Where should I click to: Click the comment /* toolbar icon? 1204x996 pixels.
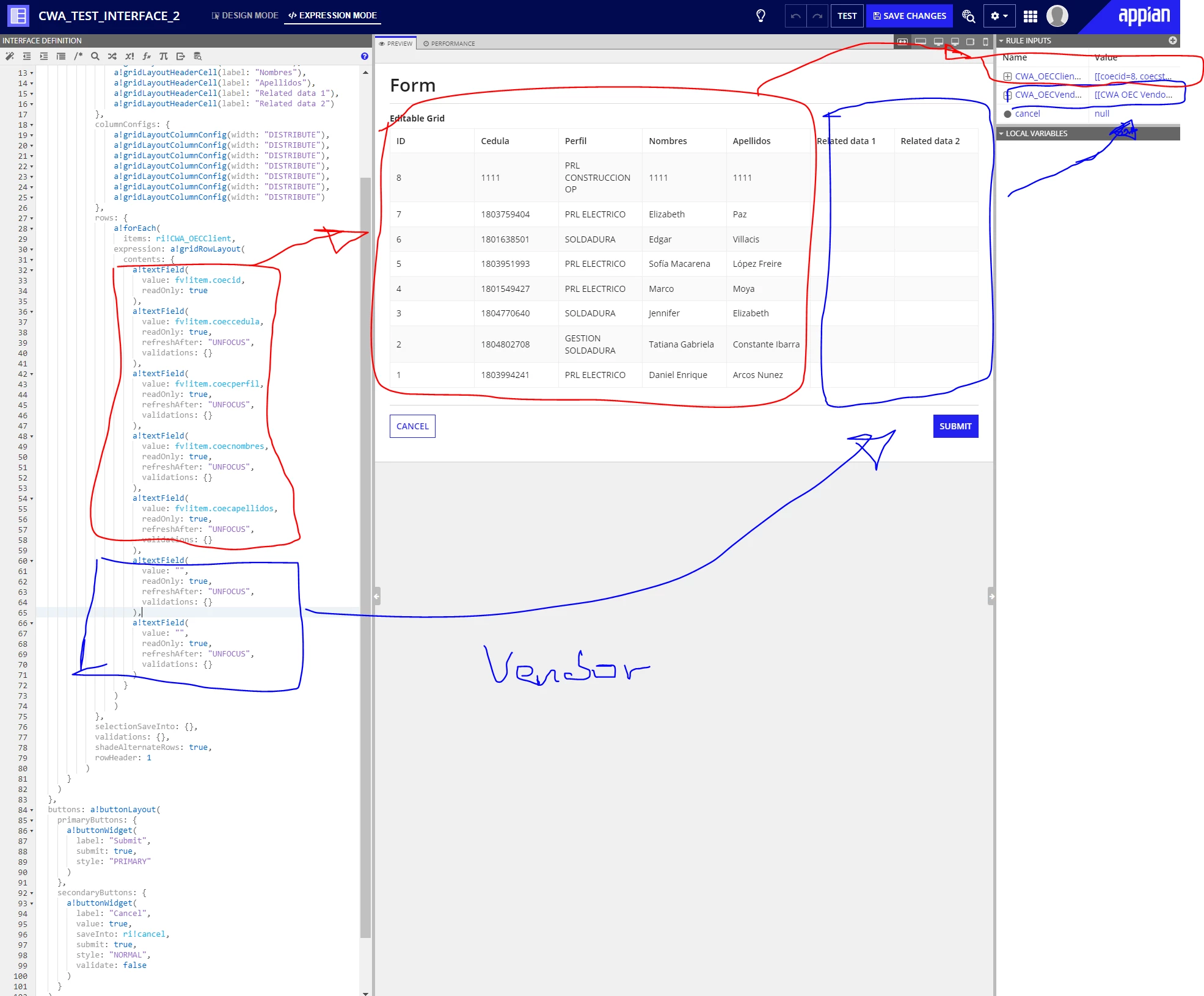pos(78,56)
